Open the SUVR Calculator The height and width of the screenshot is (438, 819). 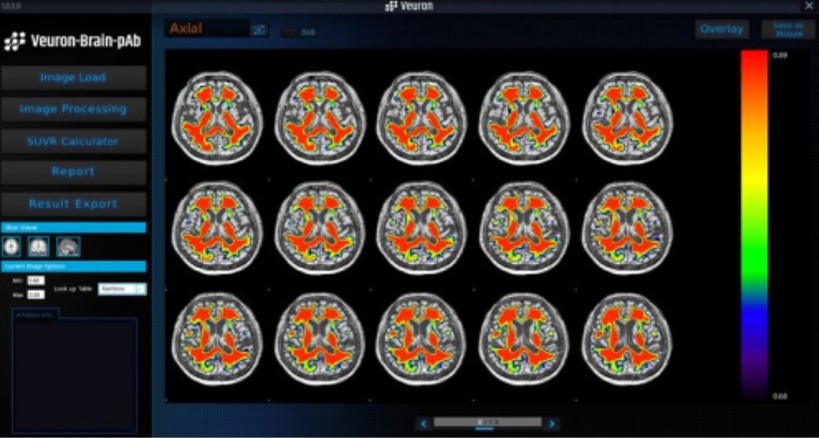[73, 141]
